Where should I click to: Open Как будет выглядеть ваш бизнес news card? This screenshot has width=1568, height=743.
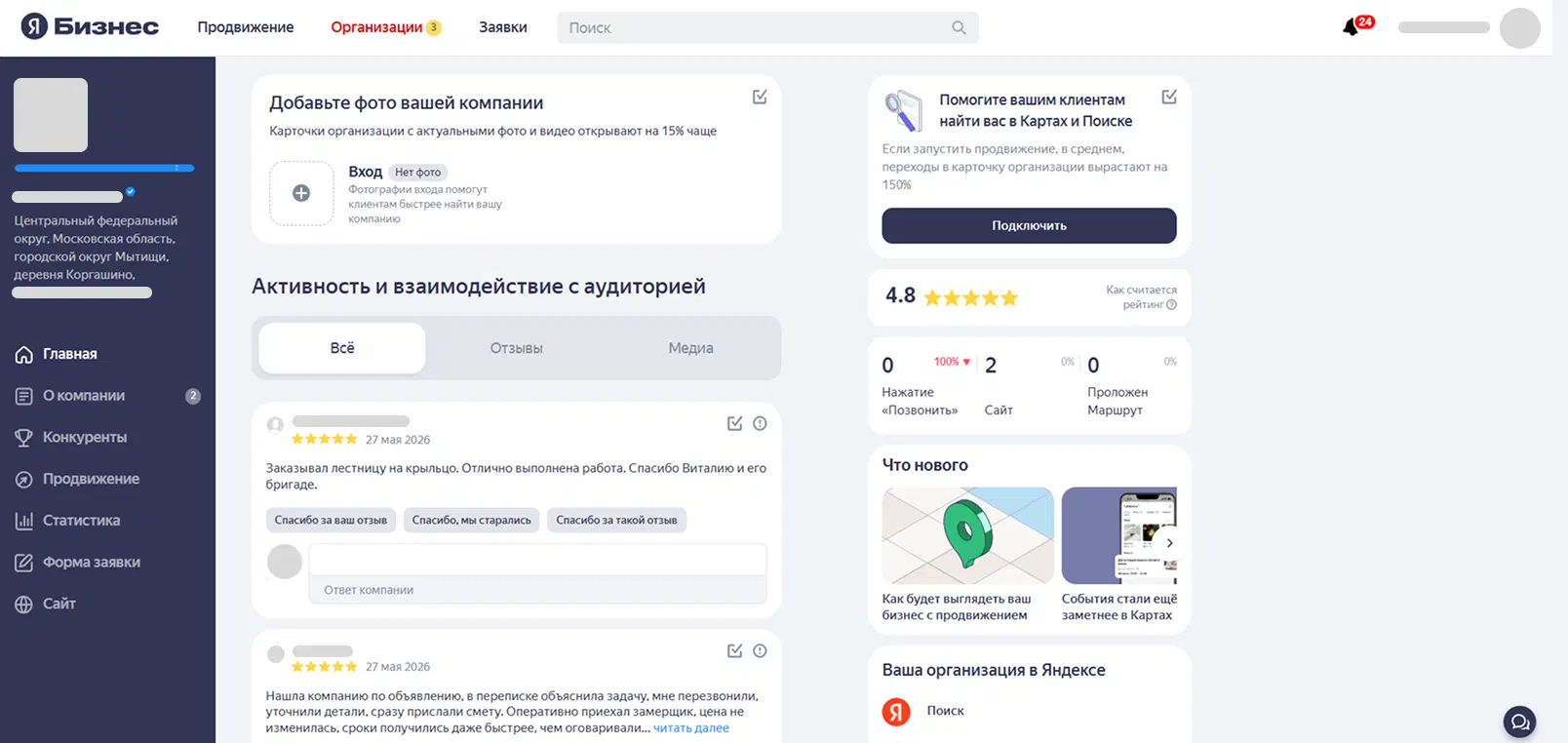tap(967, 554)
